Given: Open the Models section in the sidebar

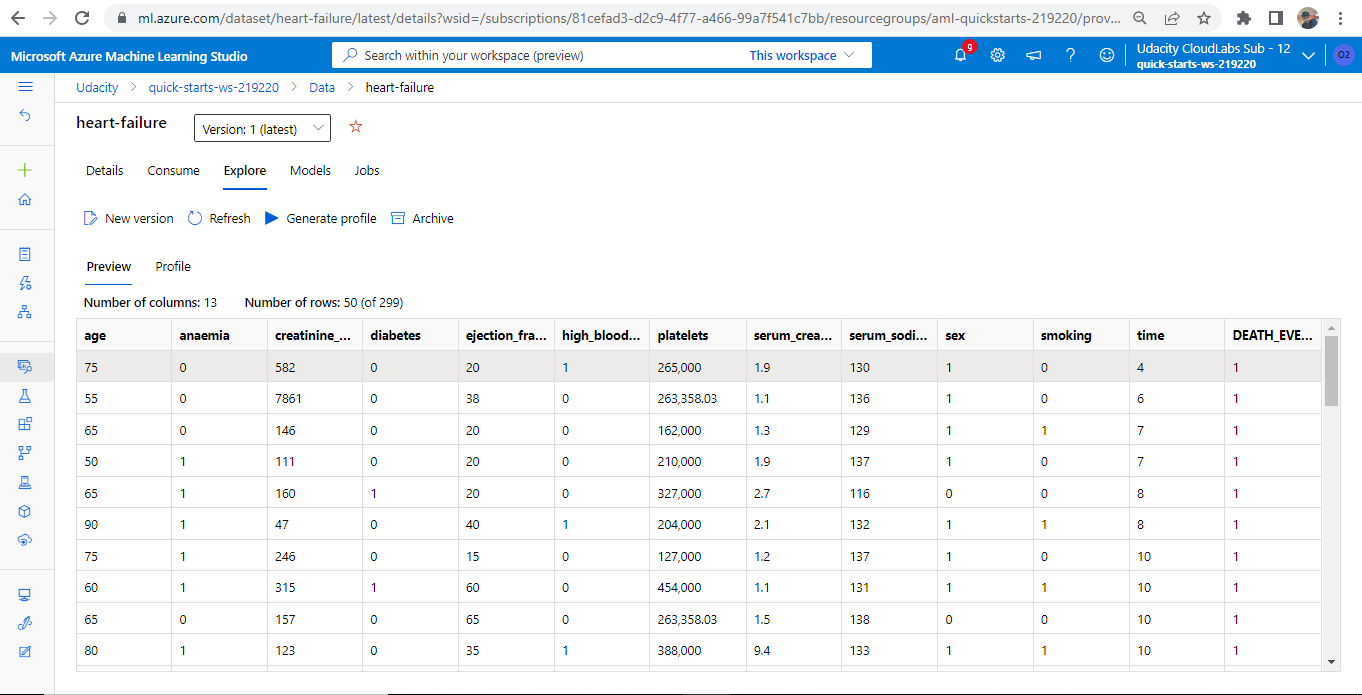Looking at the screenshot, I should pos(27,511).
